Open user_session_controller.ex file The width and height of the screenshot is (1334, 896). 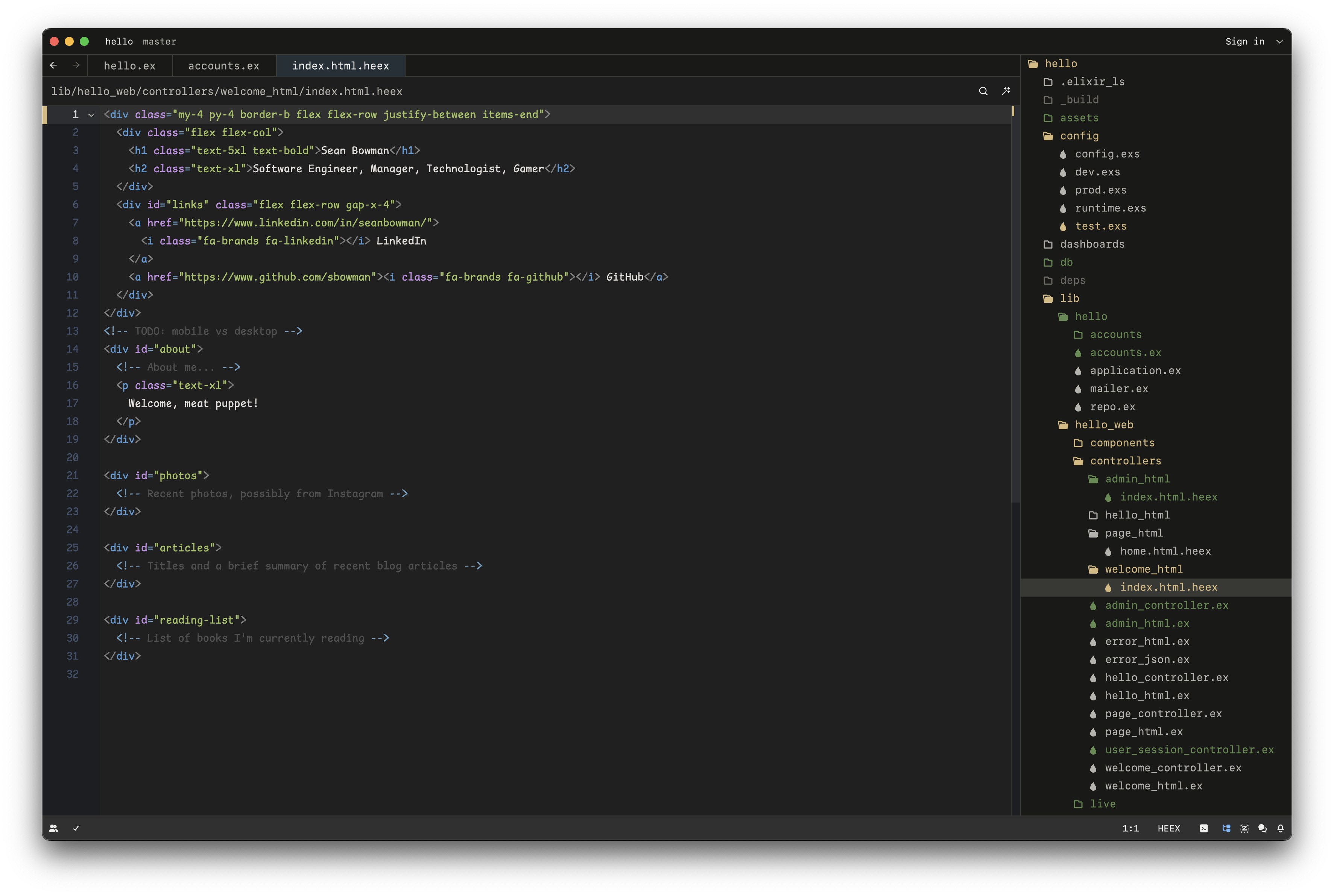point(1156,750)
